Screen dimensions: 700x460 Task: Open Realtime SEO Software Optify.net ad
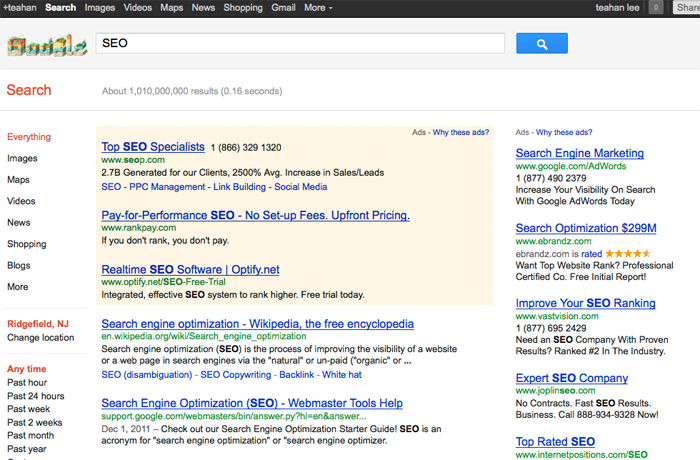pyautogui.click(x=190, y=269)
